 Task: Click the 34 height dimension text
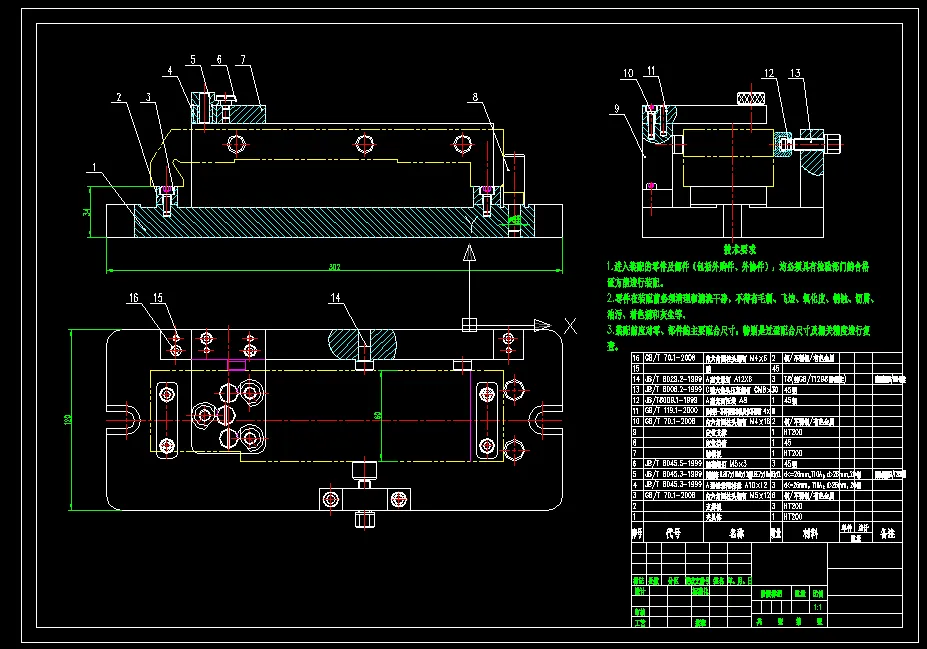87,212
